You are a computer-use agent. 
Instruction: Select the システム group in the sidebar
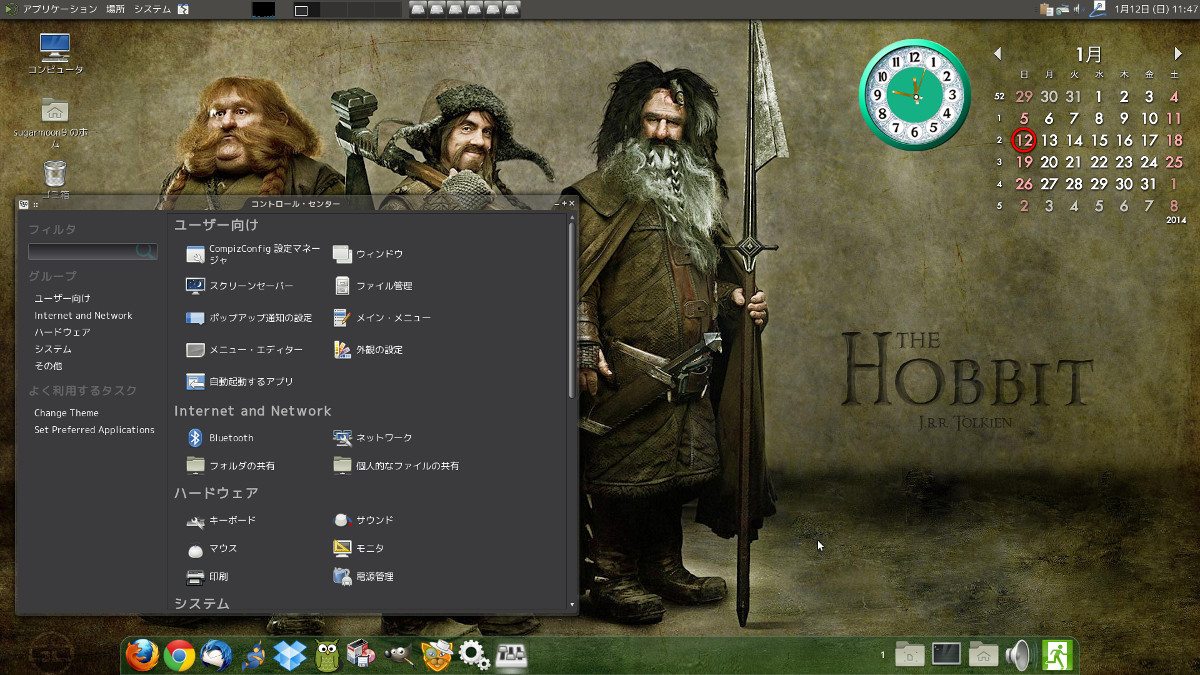(x=53, y=349)
